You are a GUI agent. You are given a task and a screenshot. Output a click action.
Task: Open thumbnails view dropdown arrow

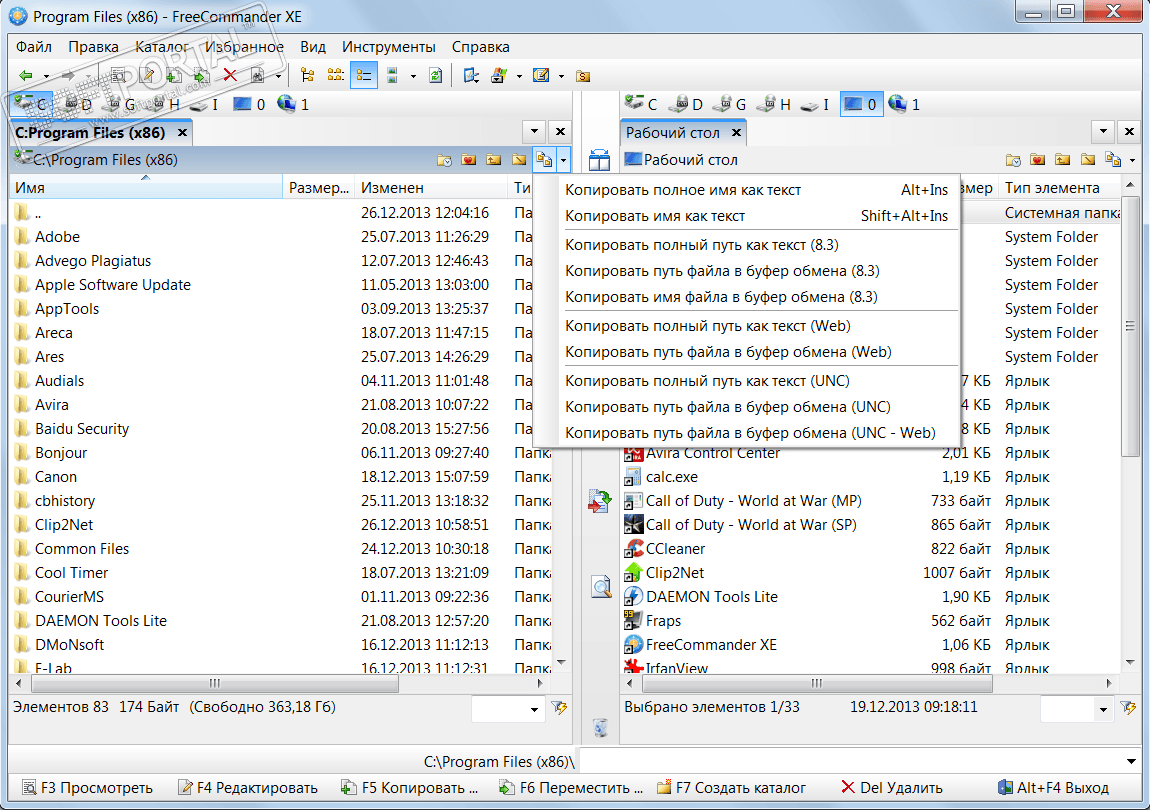point(413,76)
